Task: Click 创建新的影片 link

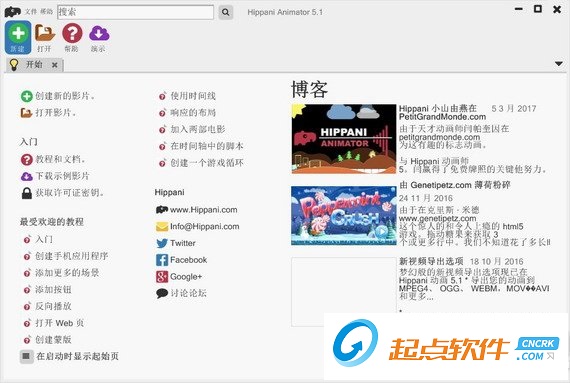Action: point(65,96)
